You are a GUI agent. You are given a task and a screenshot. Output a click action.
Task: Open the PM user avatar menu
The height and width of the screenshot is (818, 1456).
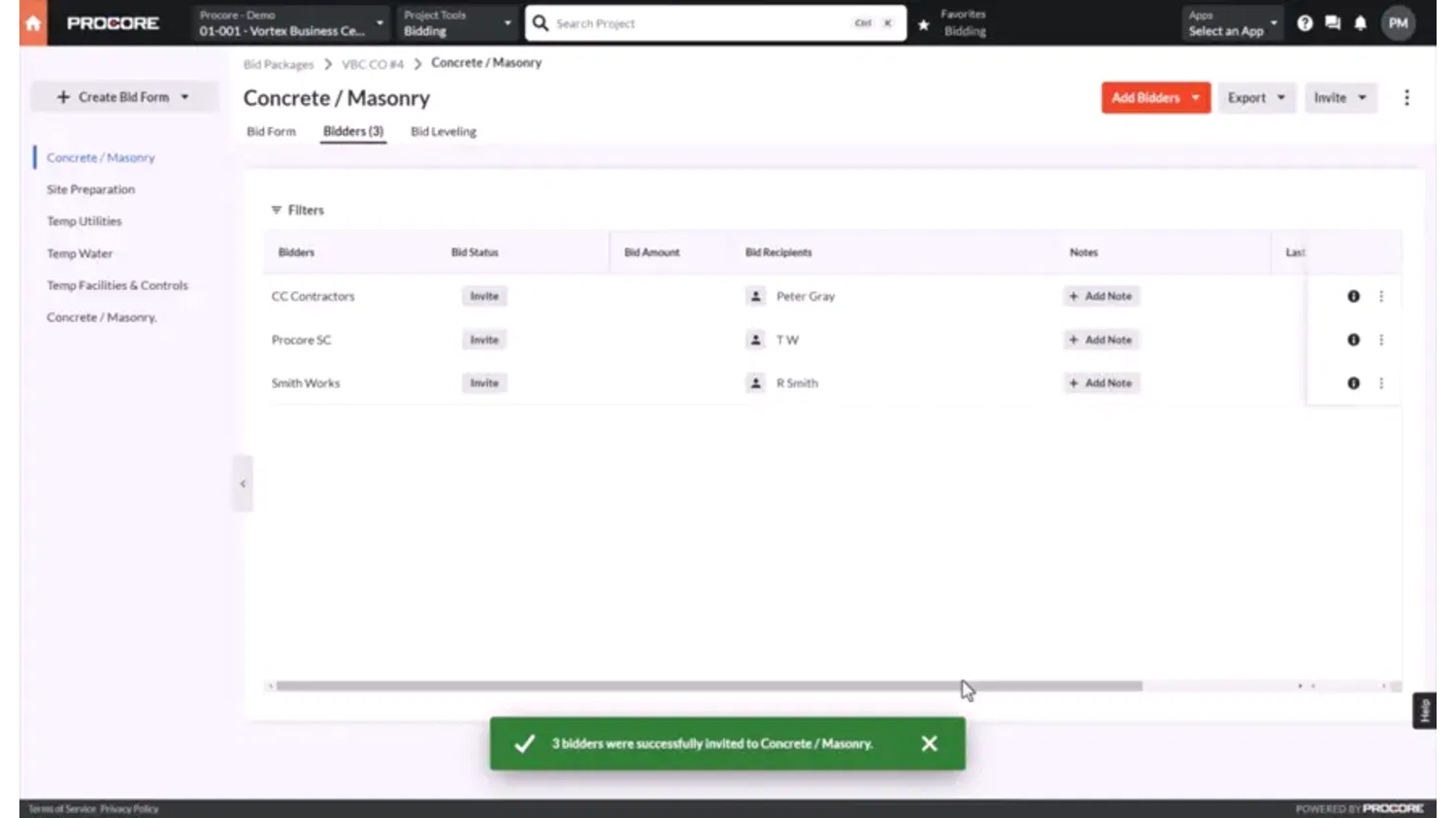[x=1398, y=23]
